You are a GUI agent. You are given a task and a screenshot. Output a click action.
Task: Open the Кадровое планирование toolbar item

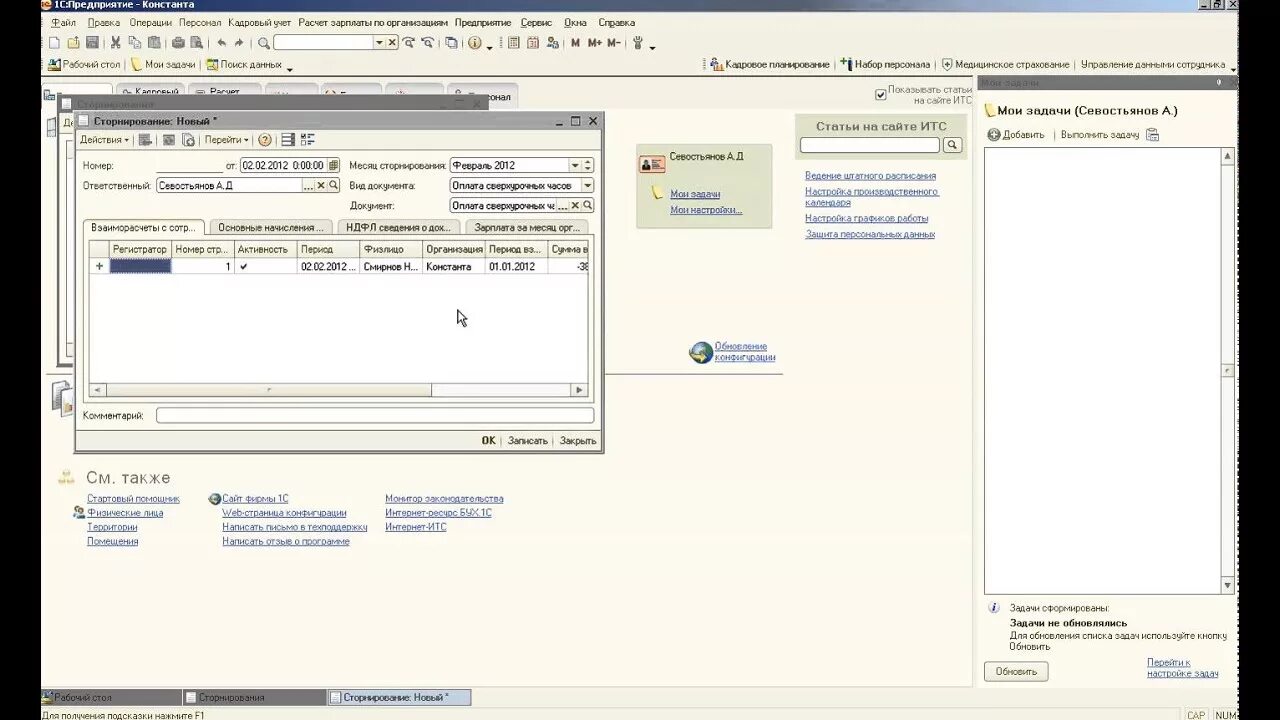770,64
